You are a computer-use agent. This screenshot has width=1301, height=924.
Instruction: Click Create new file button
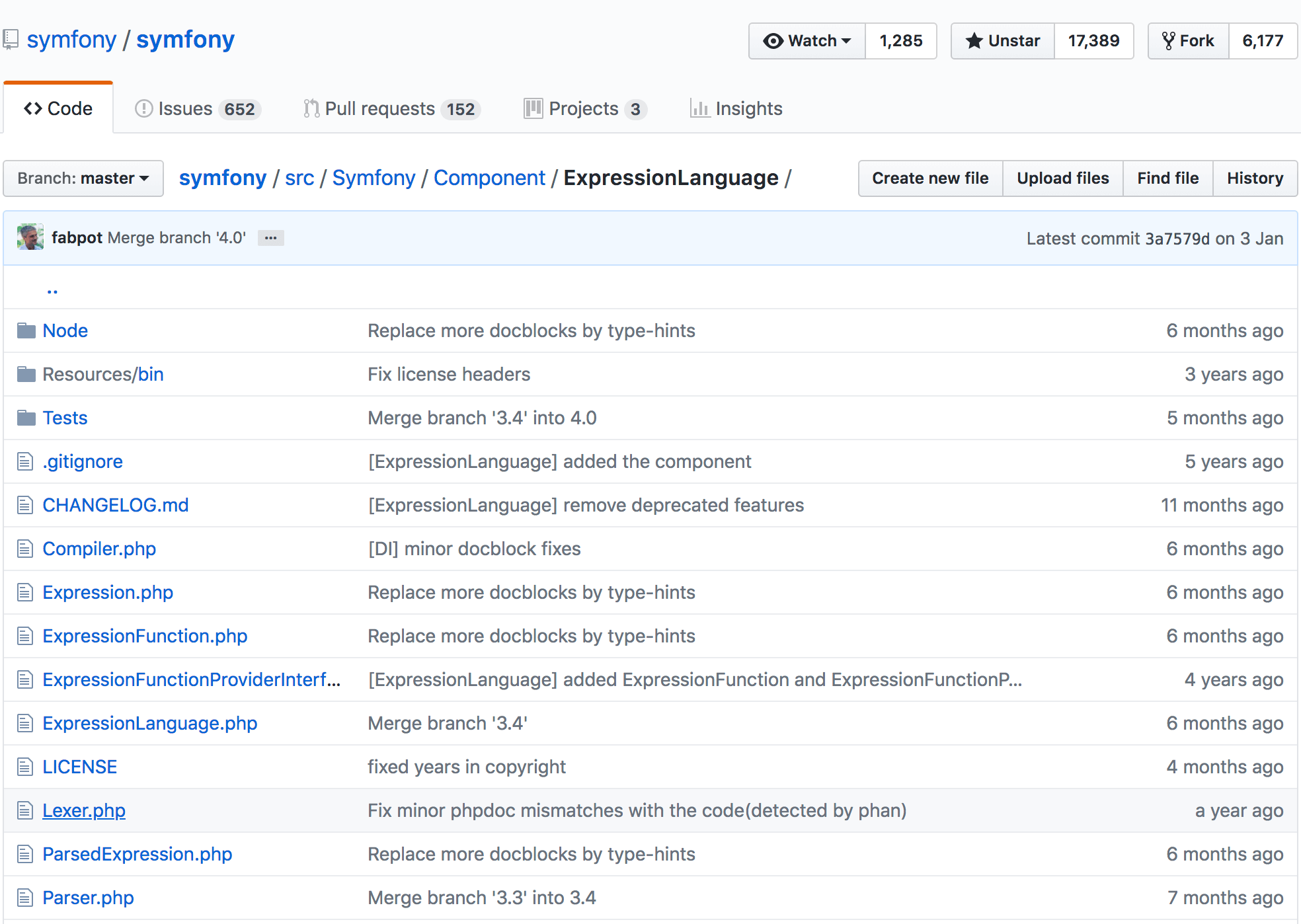point(930,178)
